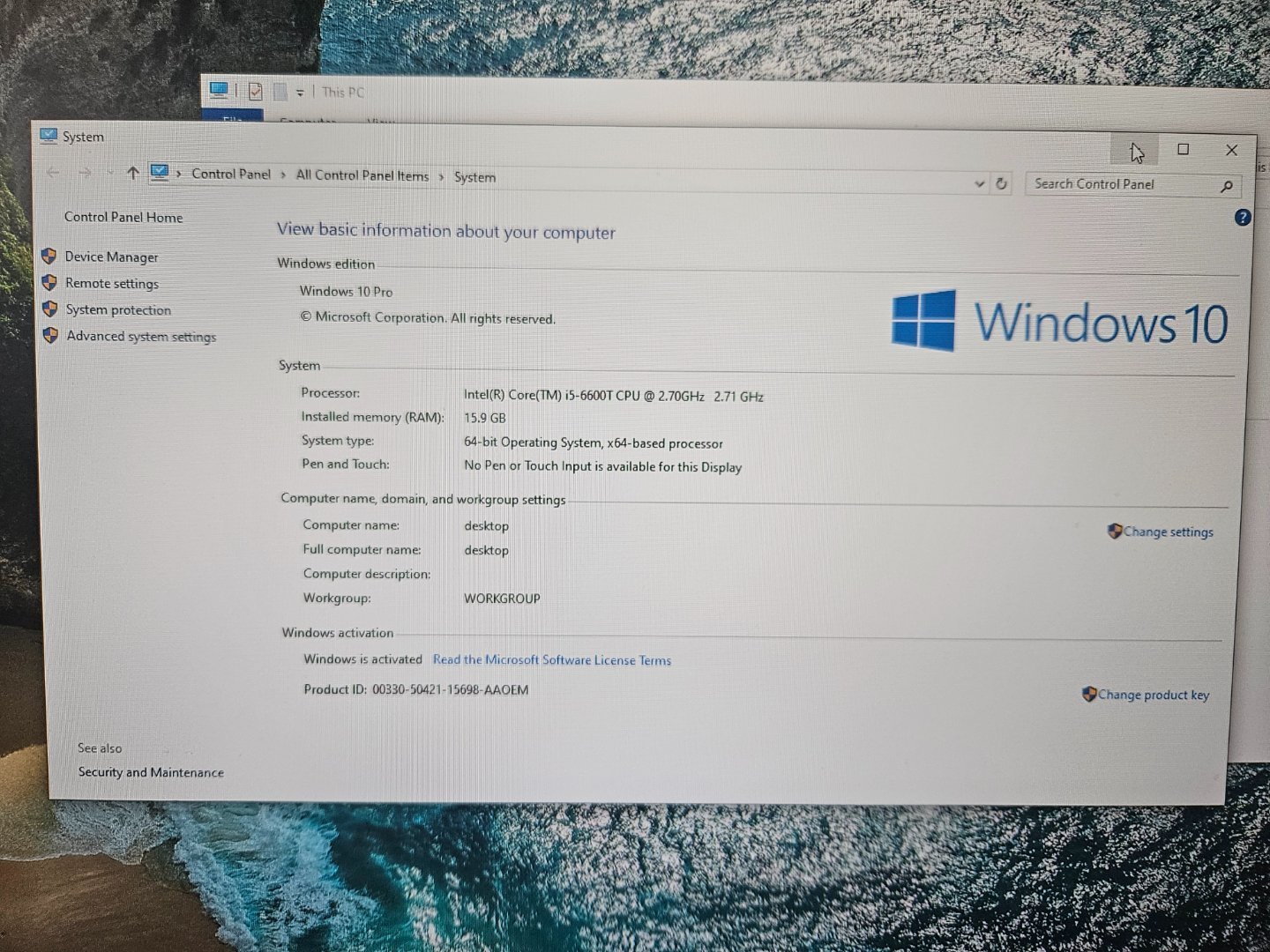The image size is (1270, 952).
Task: Click the forward navigation arrow
Action: 85,172
